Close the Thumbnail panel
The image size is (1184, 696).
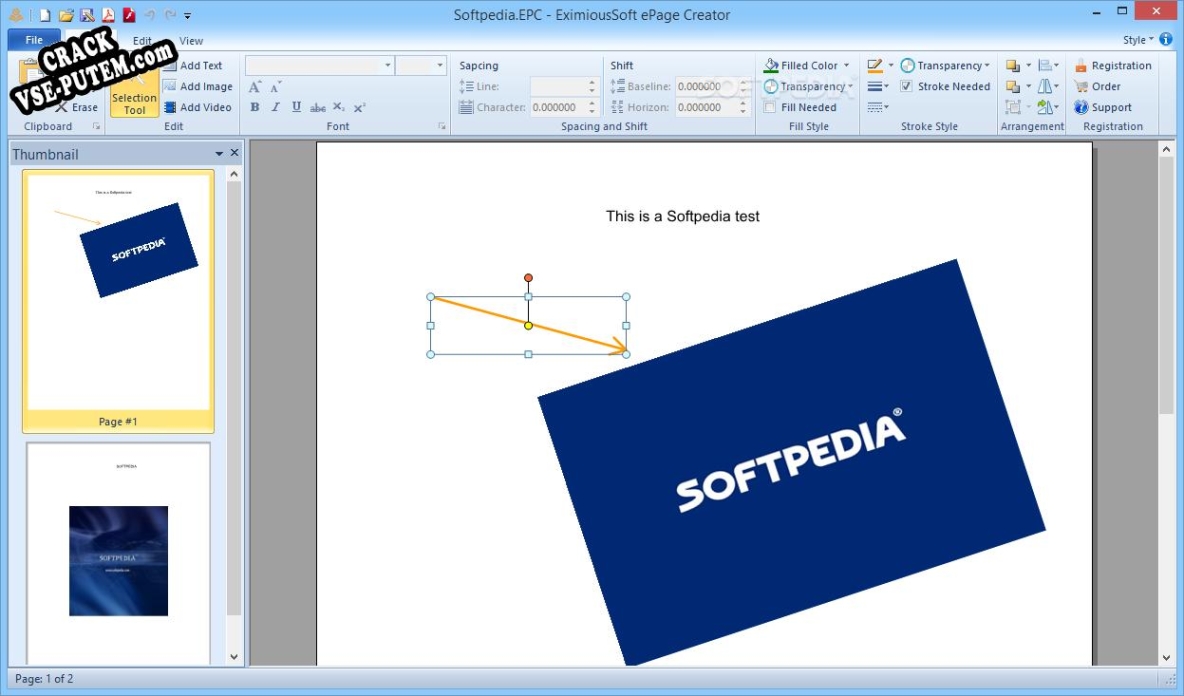(x=234, y=153)
